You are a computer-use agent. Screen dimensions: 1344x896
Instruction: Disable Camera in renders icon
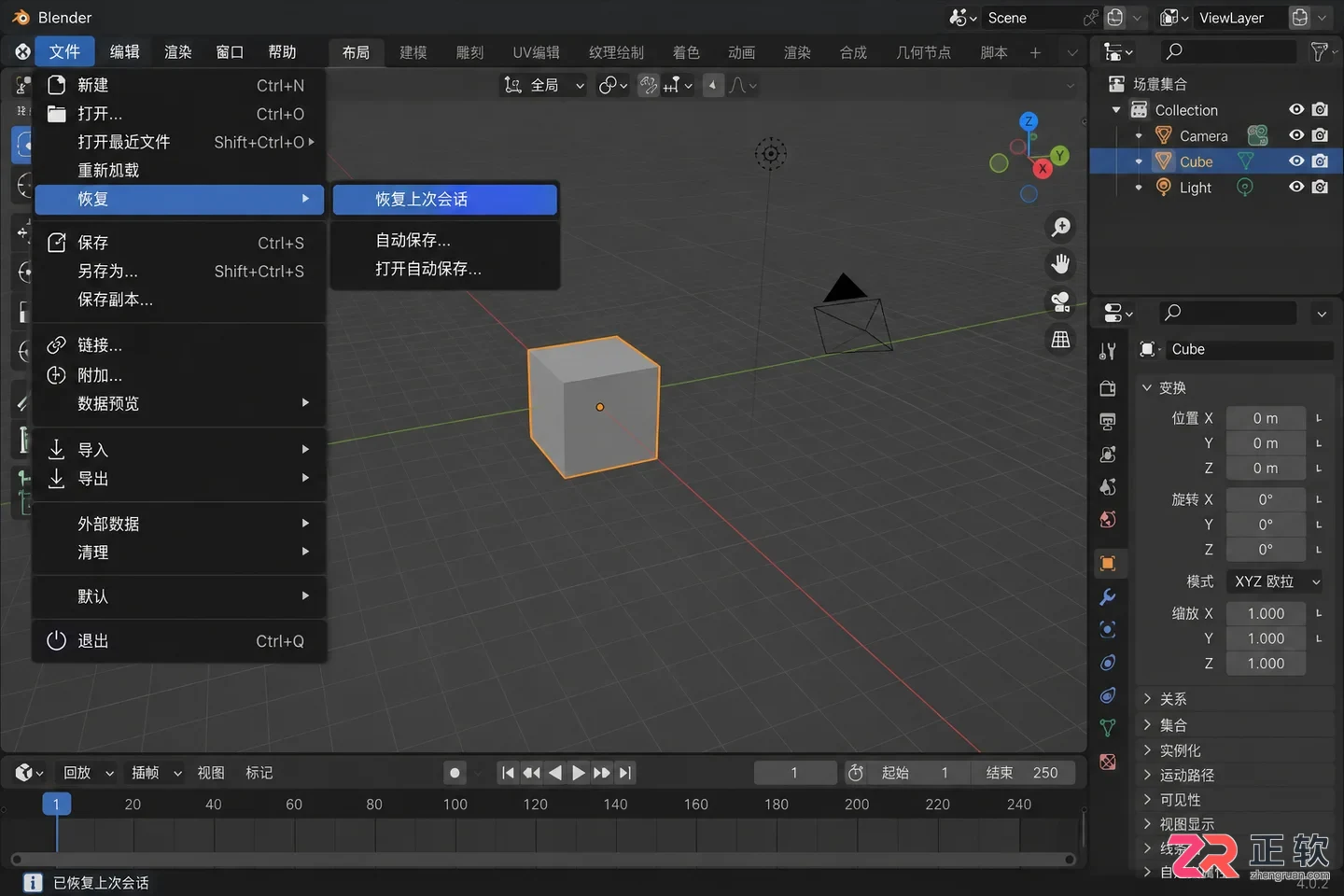[x=1320, y=135]
